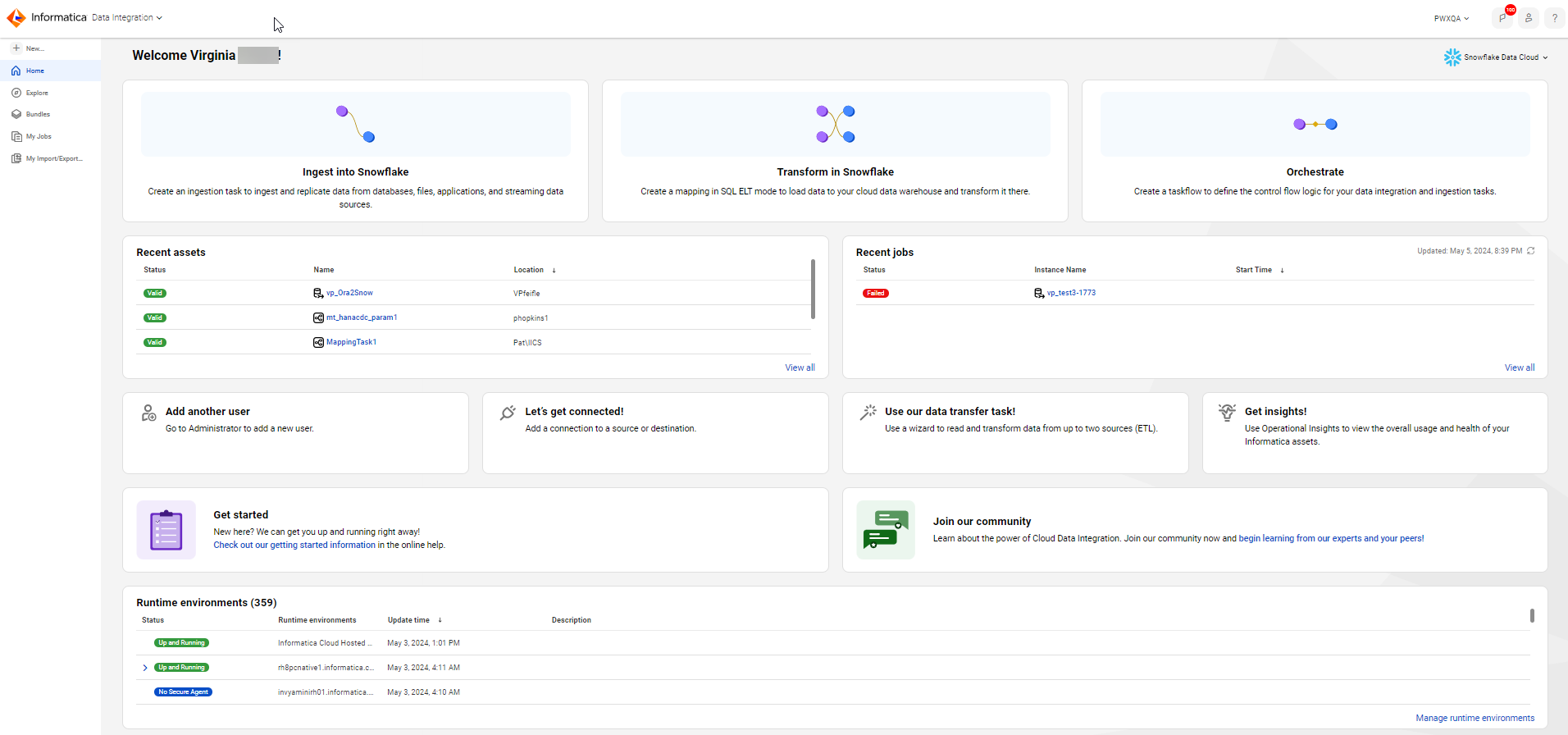Click the My Import/Export icon
The width and height of the screenshot is (1568, 735).
(x=16, y=158)
